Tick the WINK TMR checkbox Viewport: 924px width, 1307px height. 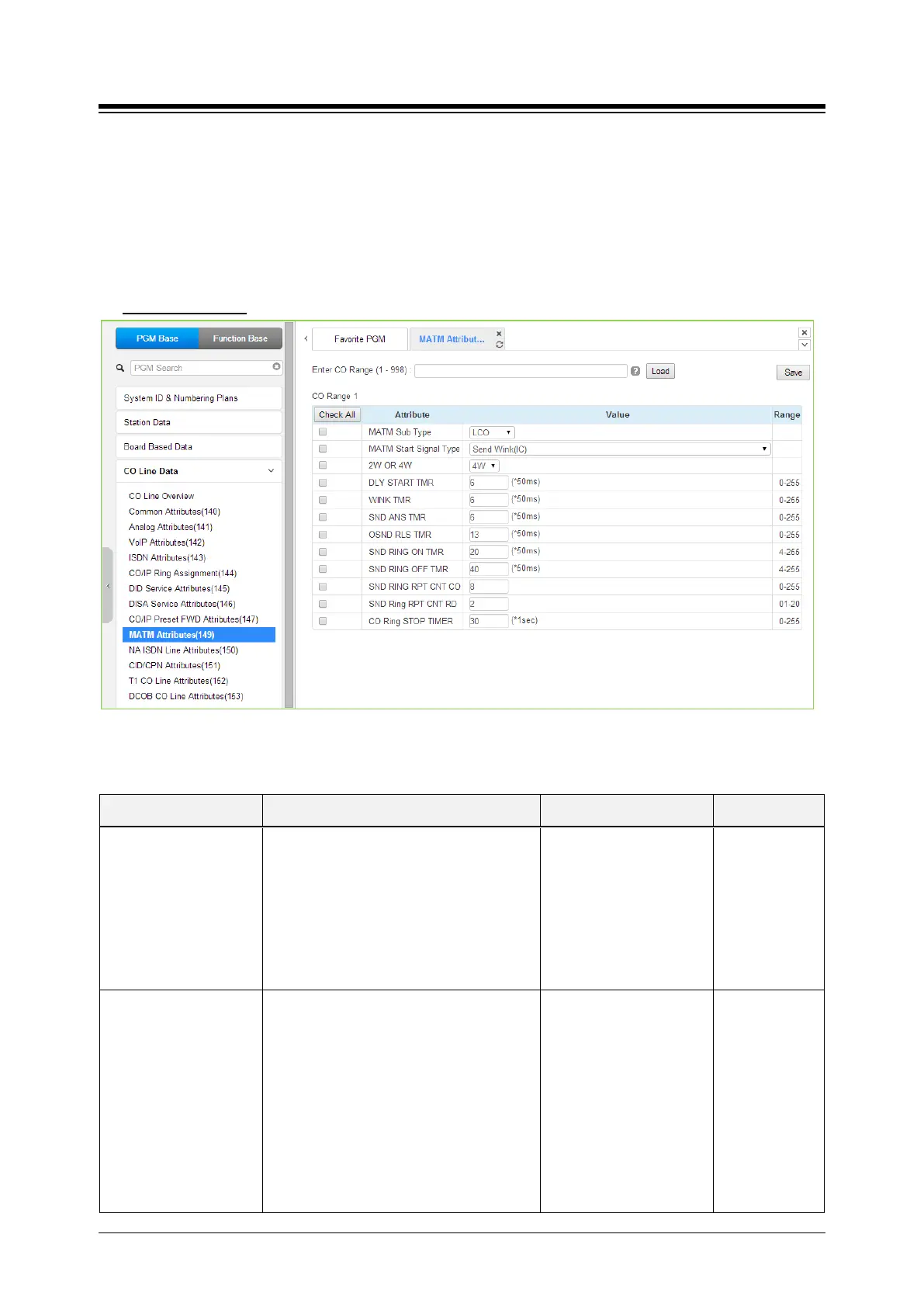coord(323,500)
